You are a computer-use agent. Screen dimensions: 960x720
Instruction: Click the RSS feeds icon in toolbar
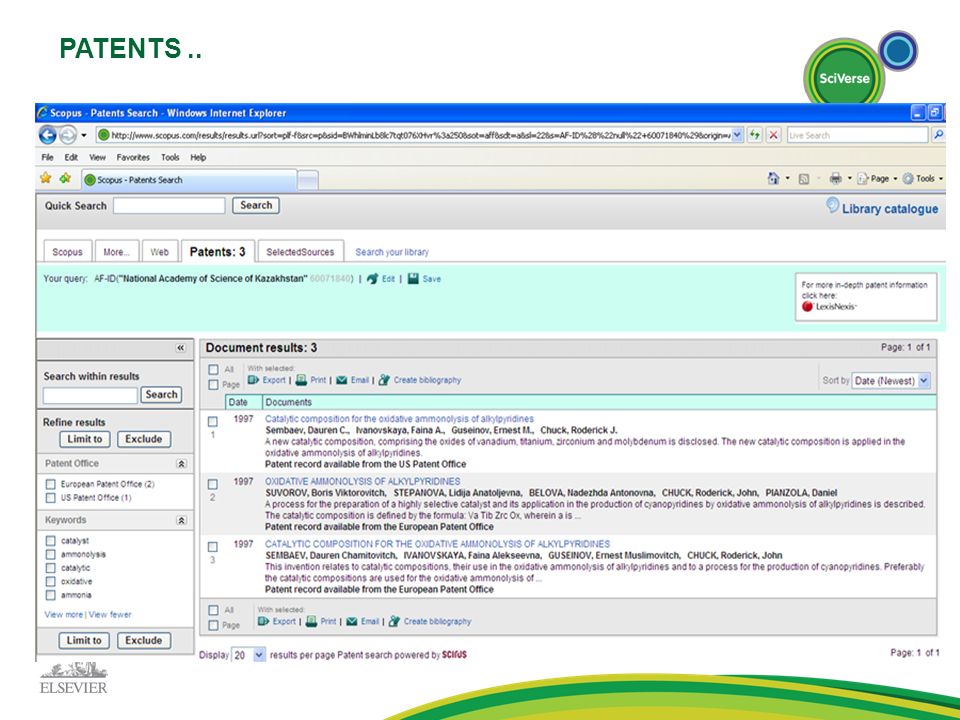tap(804, 179)
